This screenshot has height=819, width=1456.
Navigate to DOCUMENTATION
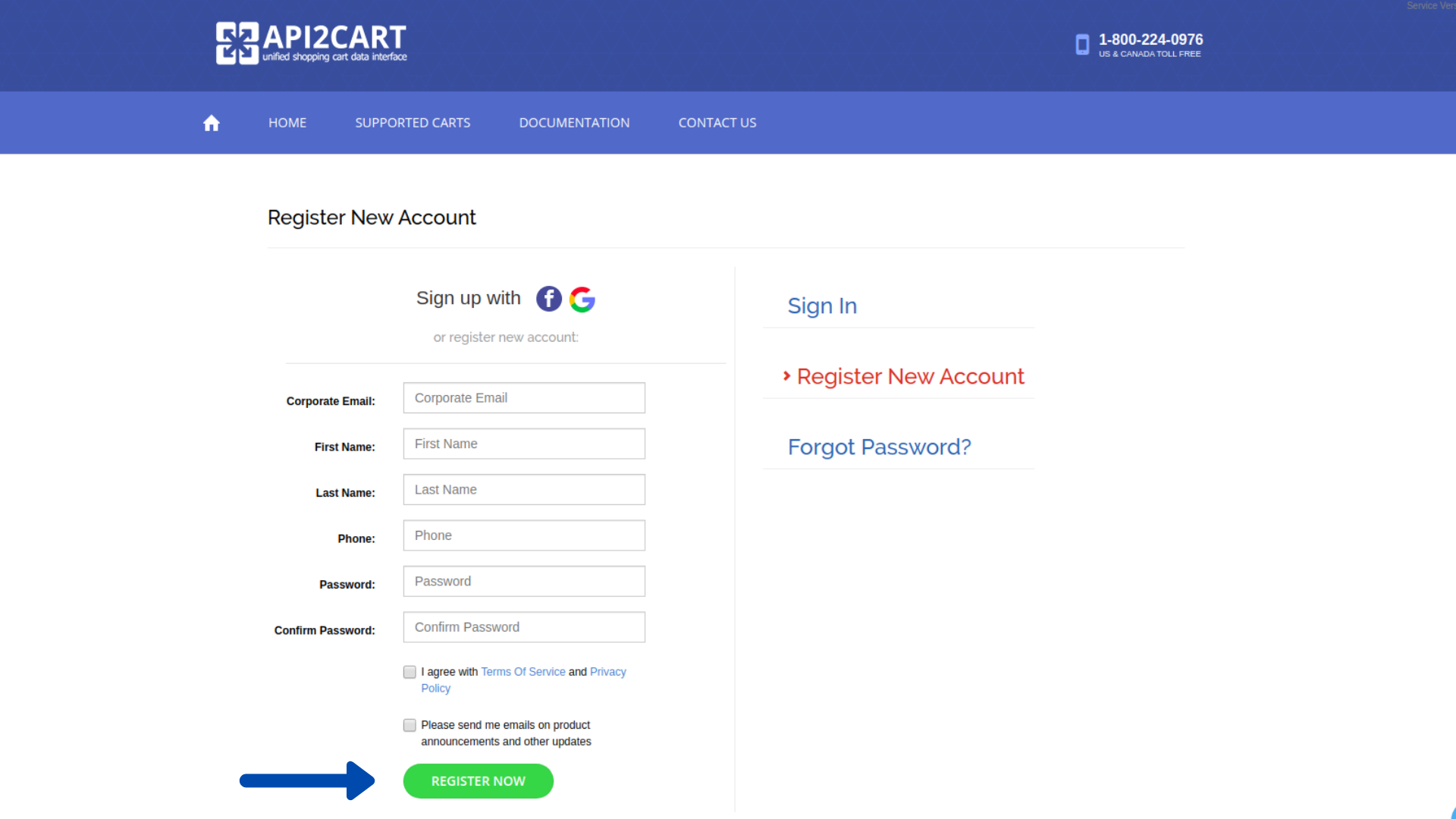tap(574, 122)
